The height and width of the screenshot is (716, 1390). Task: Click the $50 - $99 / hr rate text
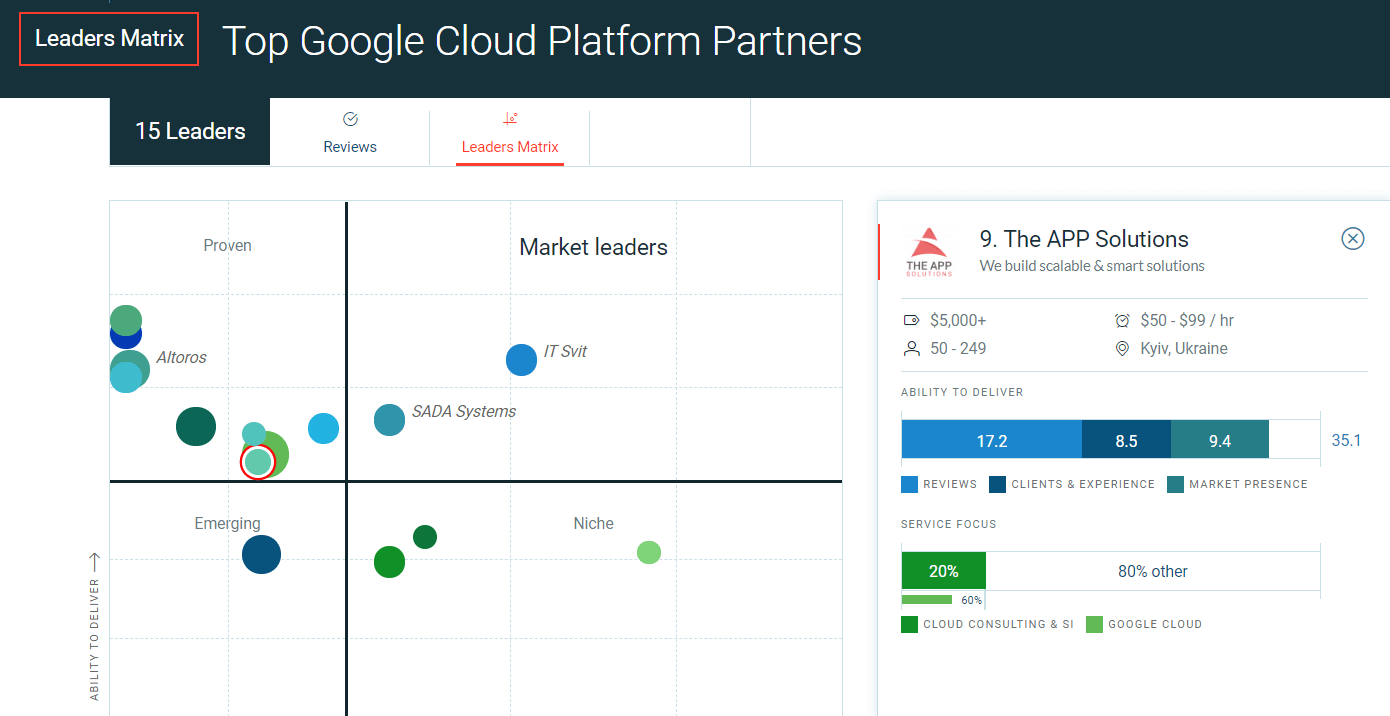click(1187, 321)
